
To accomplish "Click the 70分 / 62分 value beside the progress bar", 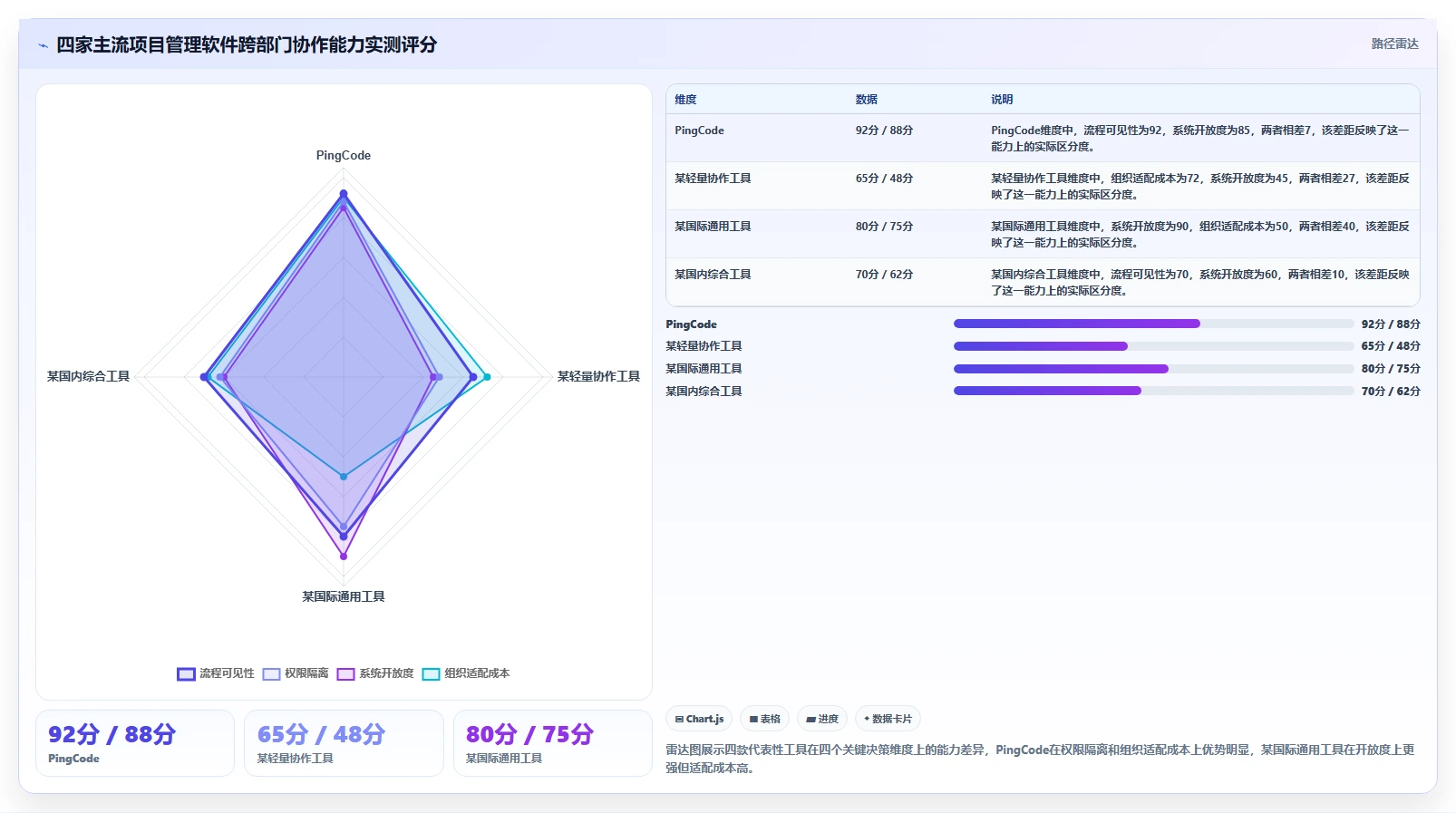I will [1391, 392].
